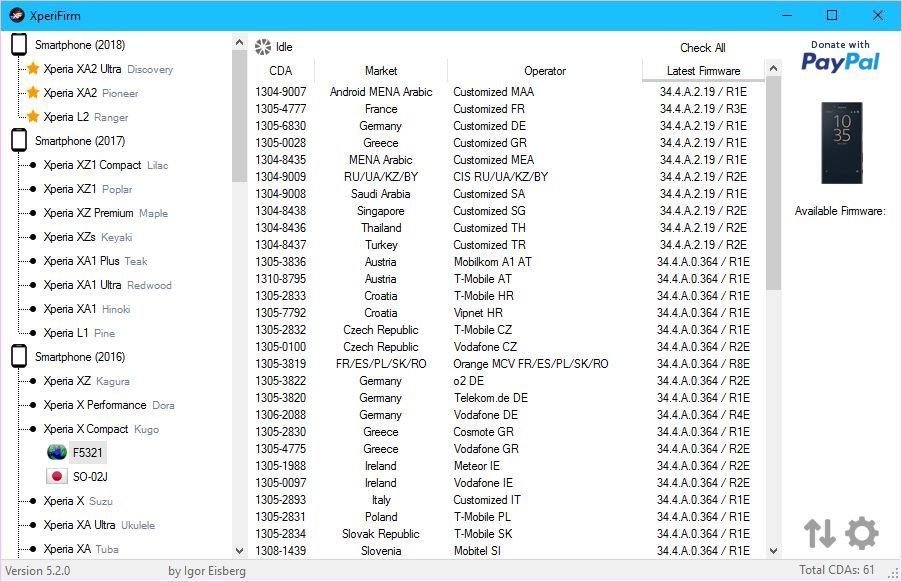Open Xperia XA Ultra Ukulele
This screenshot has width=902, height=582.
100,525
